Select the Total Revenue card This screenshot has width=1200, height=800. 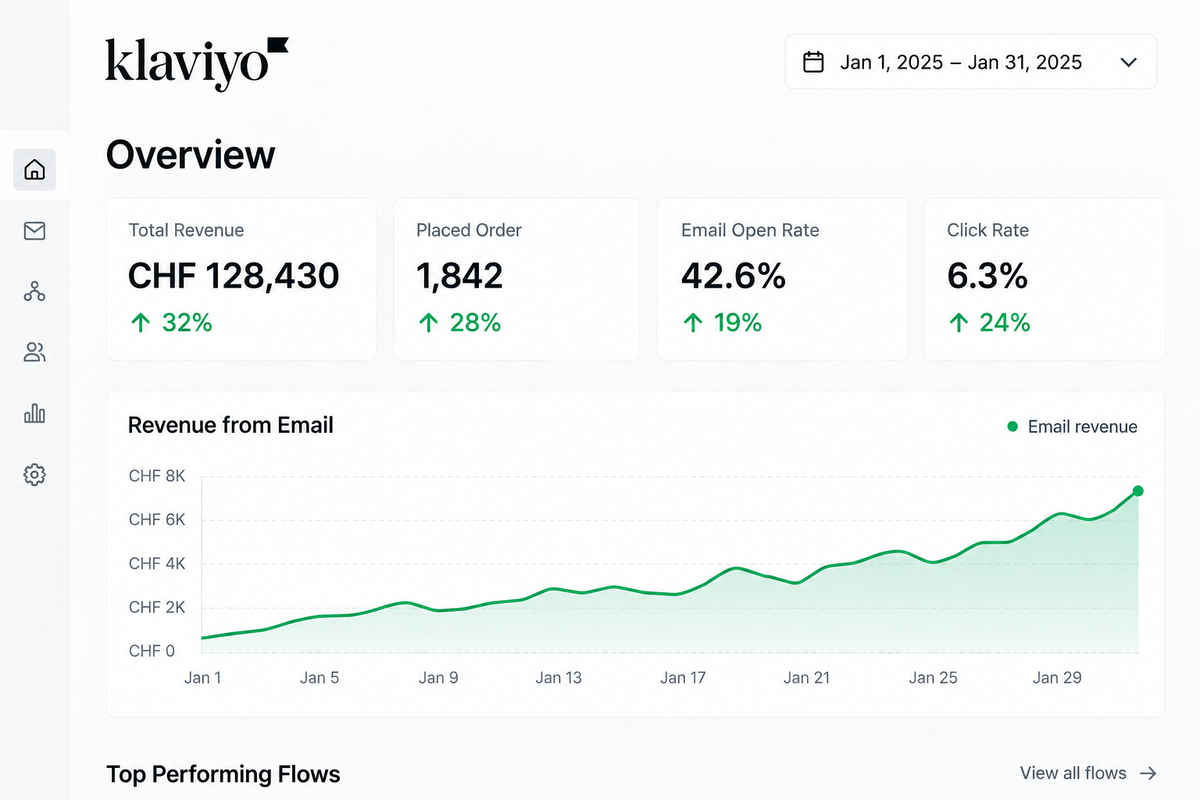241,279
